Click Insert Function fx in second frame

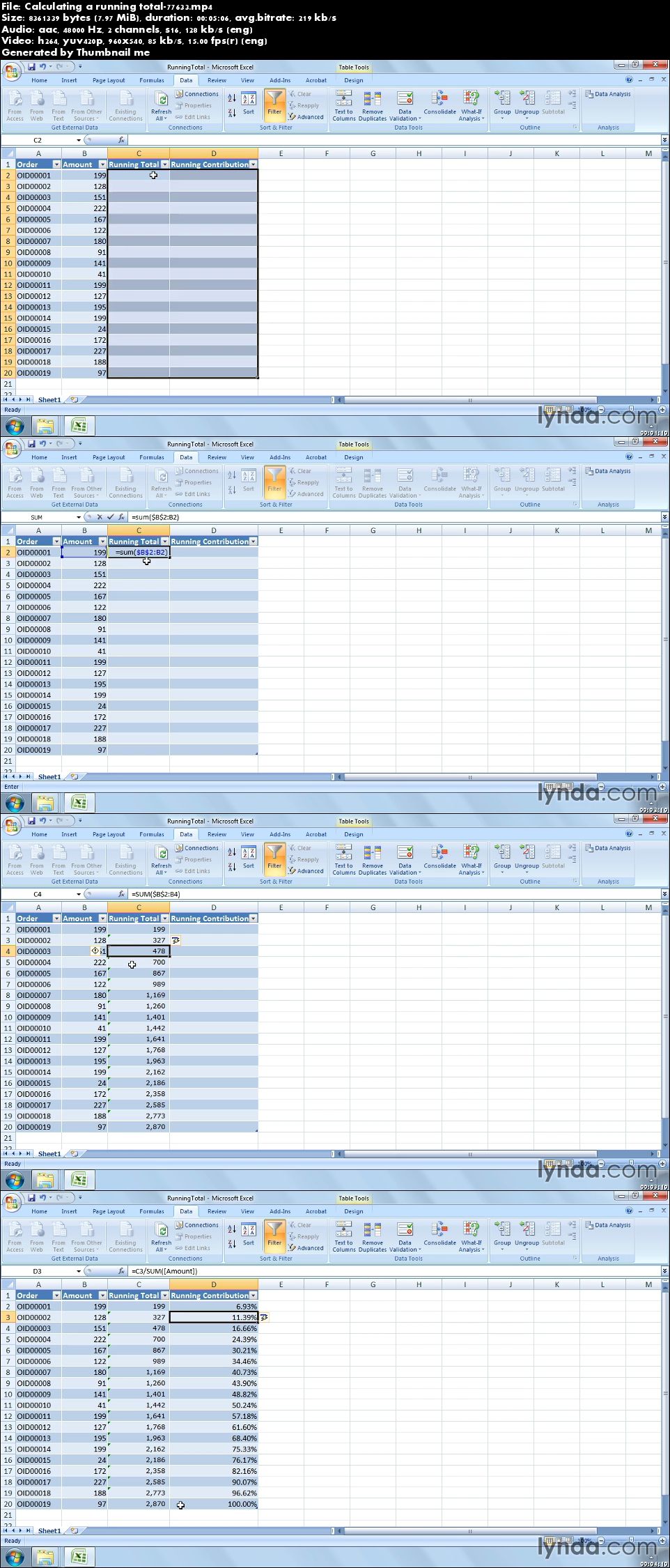point(121,517)
